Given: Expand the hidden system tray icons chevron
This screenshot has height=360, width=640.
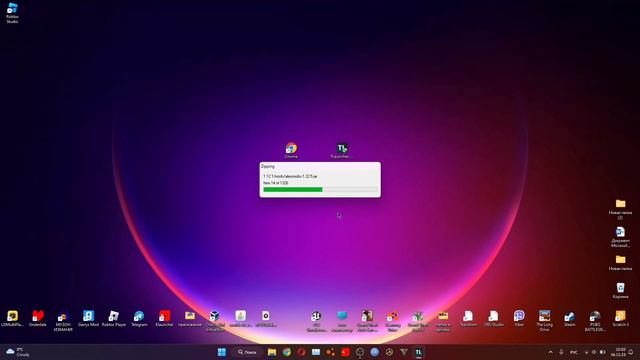Looking at the screenshot, I should coord(550,352).
